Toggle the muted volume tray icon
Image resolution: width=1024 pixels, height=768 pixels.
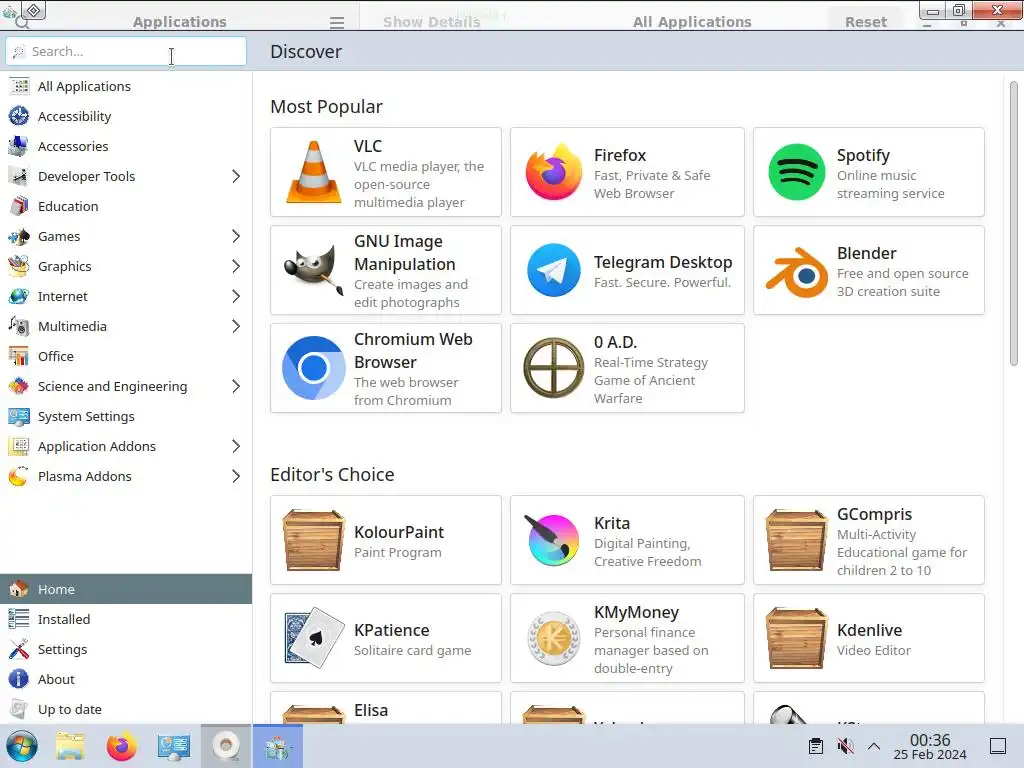coord(846,746)
